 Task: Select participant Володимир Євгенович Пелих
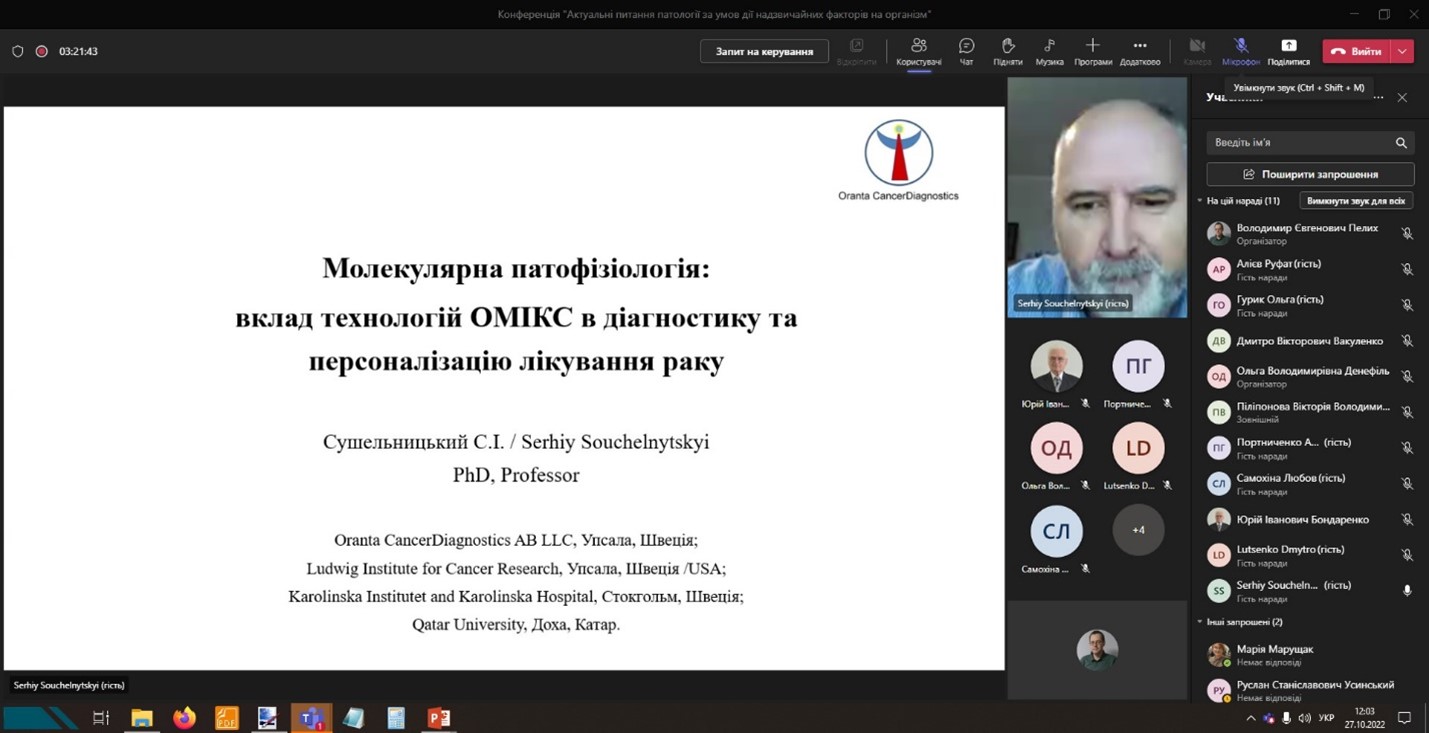click(x=1306, y=234)
